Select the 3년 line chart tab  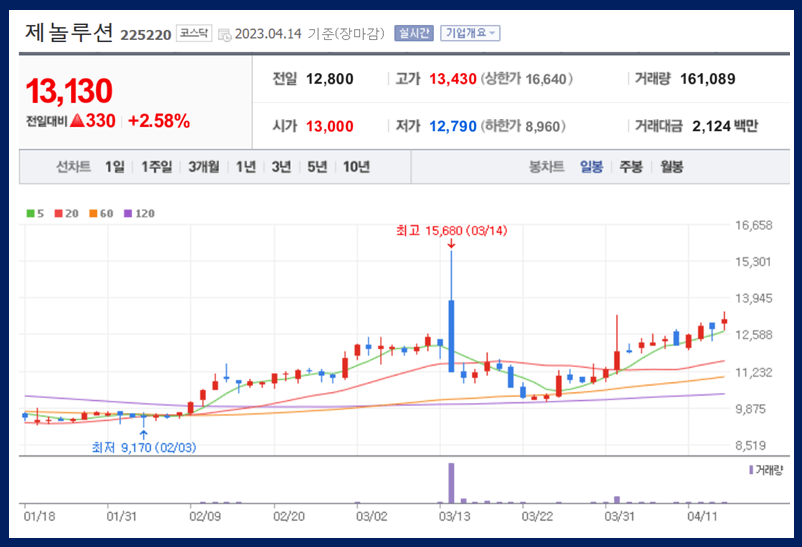tap(281, 167)
